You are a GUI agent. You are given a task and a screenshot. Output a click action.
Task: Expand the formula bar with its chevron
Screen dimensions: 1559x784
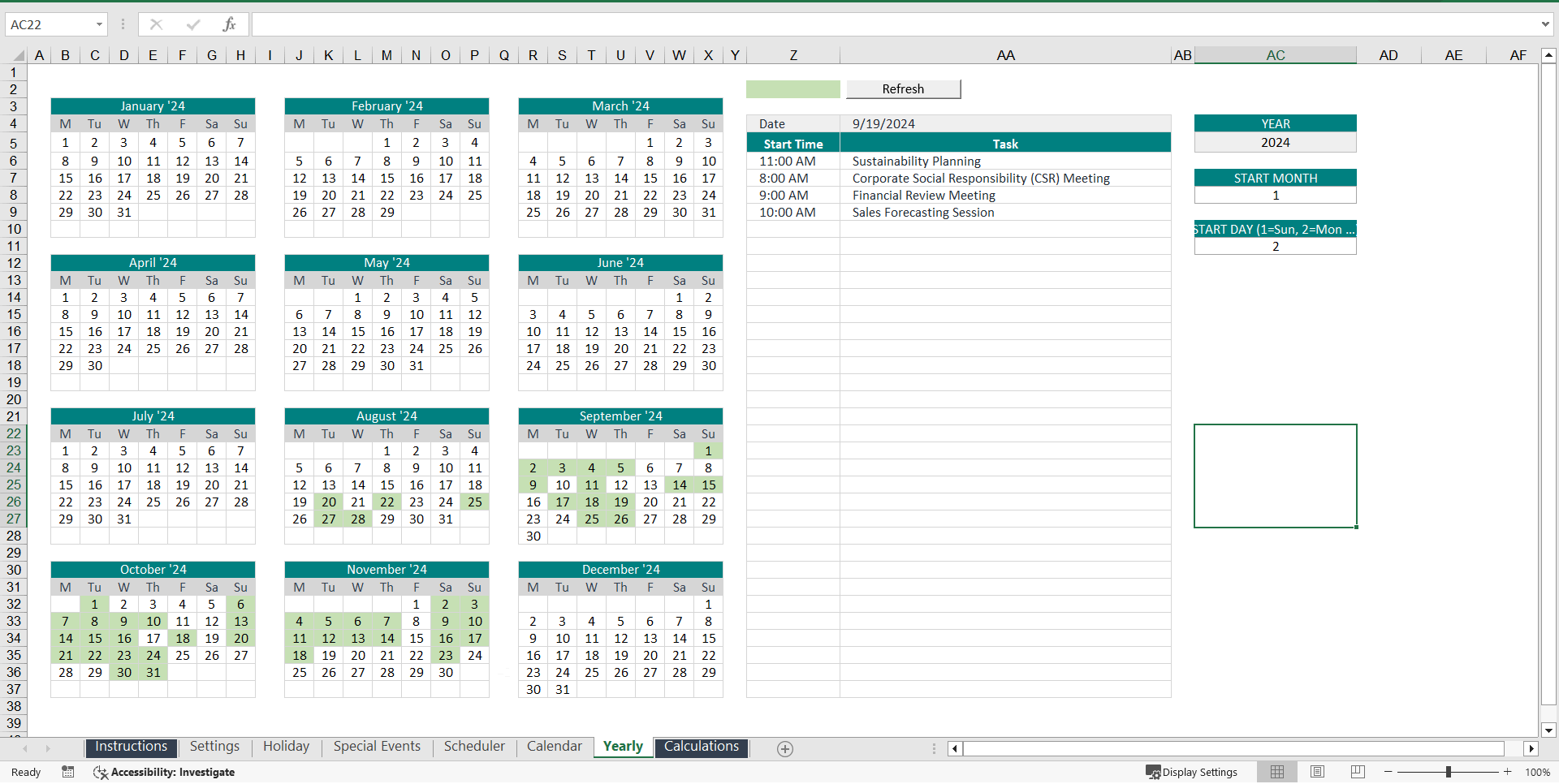[1544, 24]
